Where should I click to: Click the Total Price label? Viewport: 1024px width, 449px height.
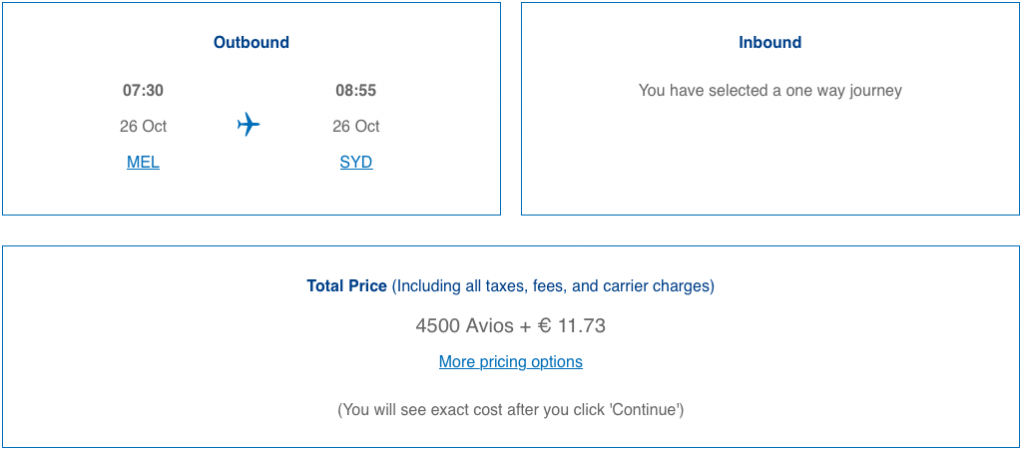(346, 286)
